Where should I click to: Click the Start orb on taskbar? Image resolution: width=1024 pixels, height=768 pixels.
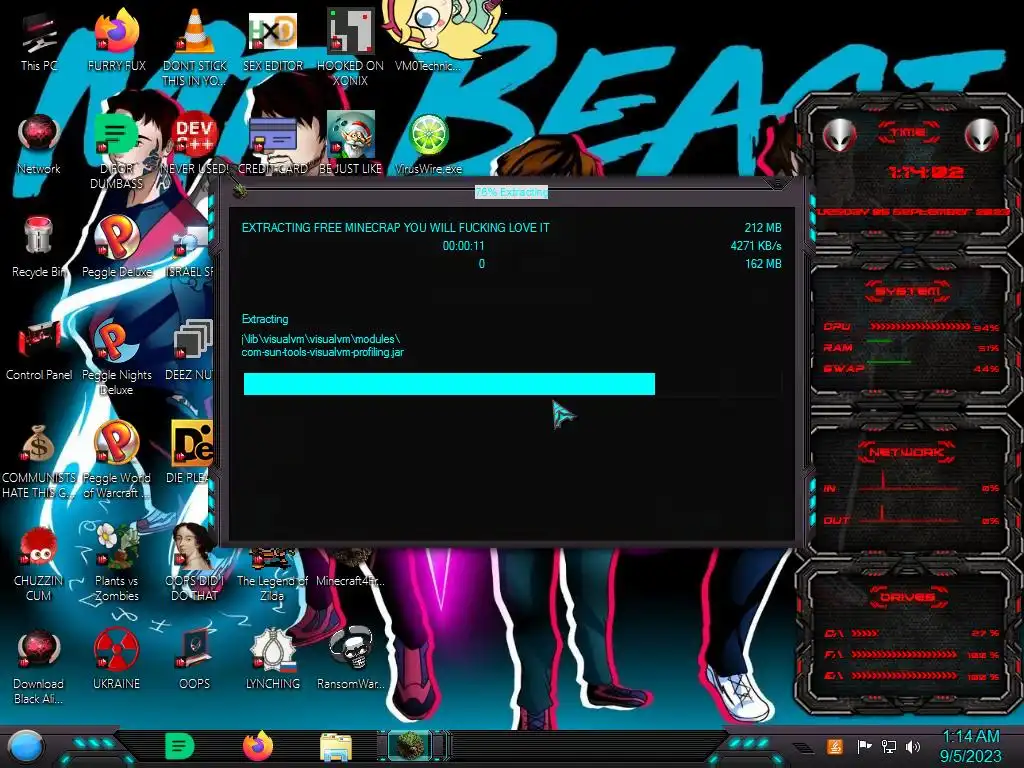25,748
